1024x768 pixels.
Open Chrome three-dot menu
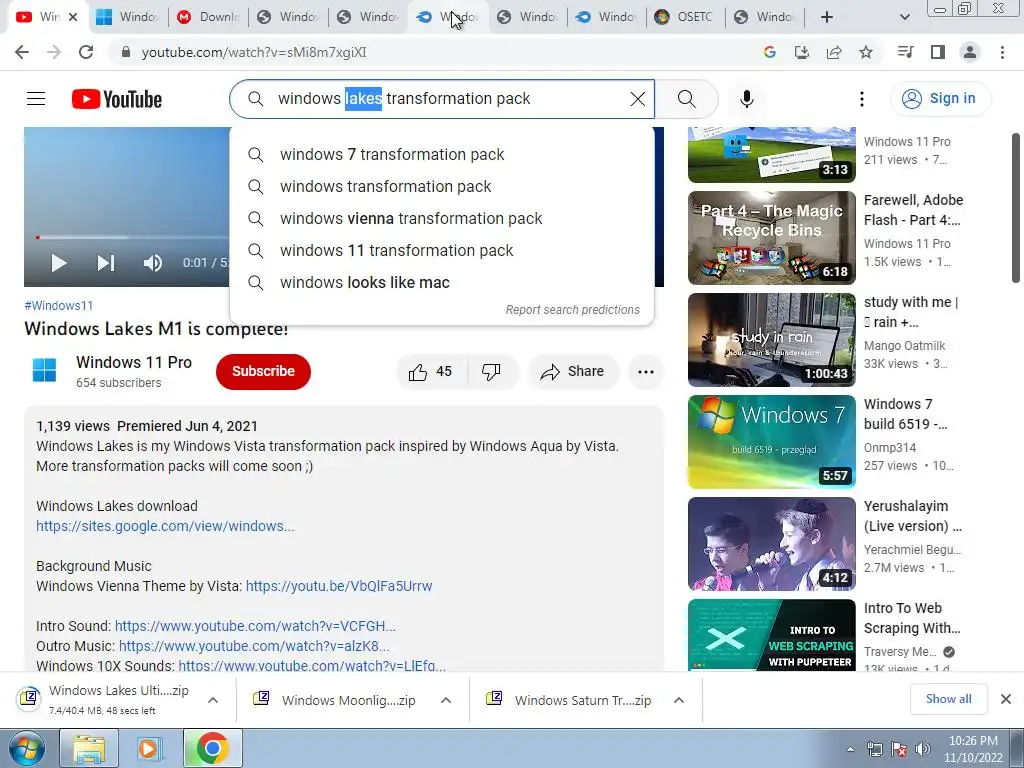coord(1002,52)
